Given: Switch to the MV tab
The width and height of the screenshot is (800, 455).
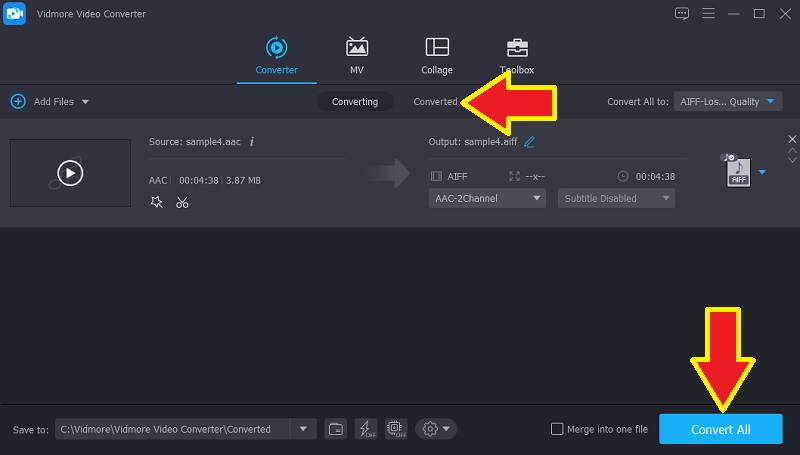Looking at the screenshot, I should tap(357, 48).
